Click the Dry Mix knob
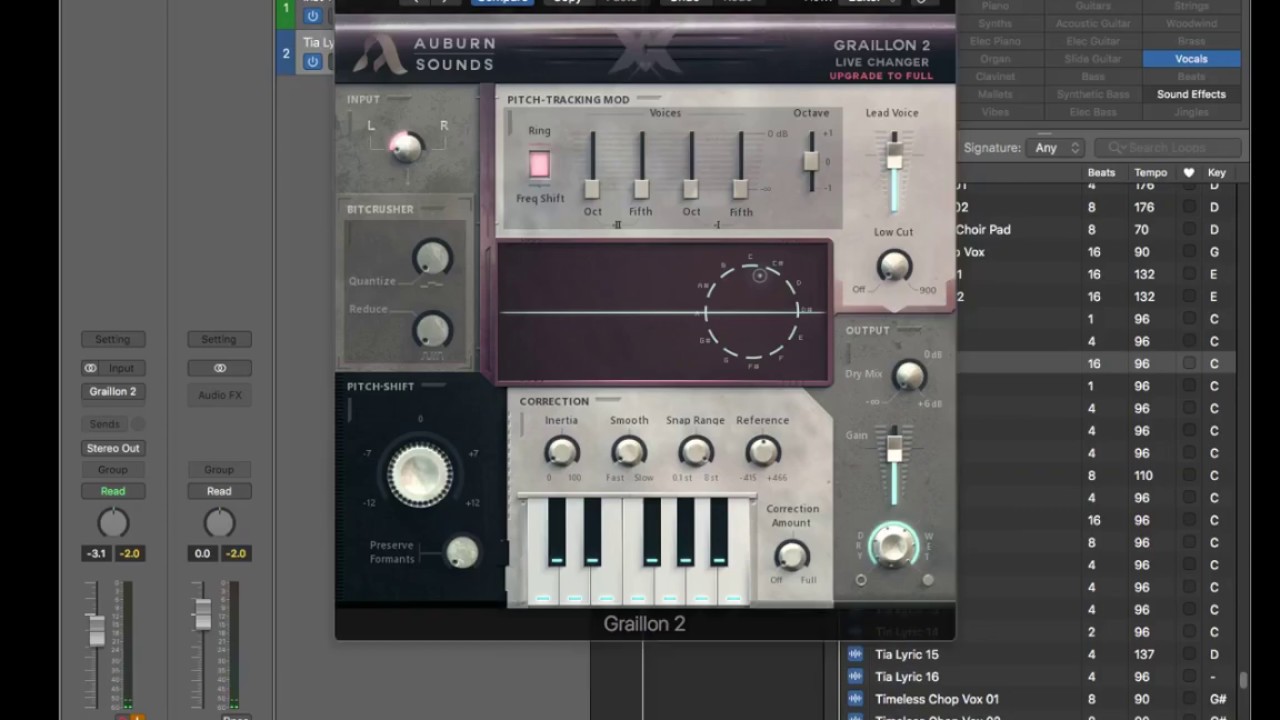Screen dimensions: 1280x720 908,375
